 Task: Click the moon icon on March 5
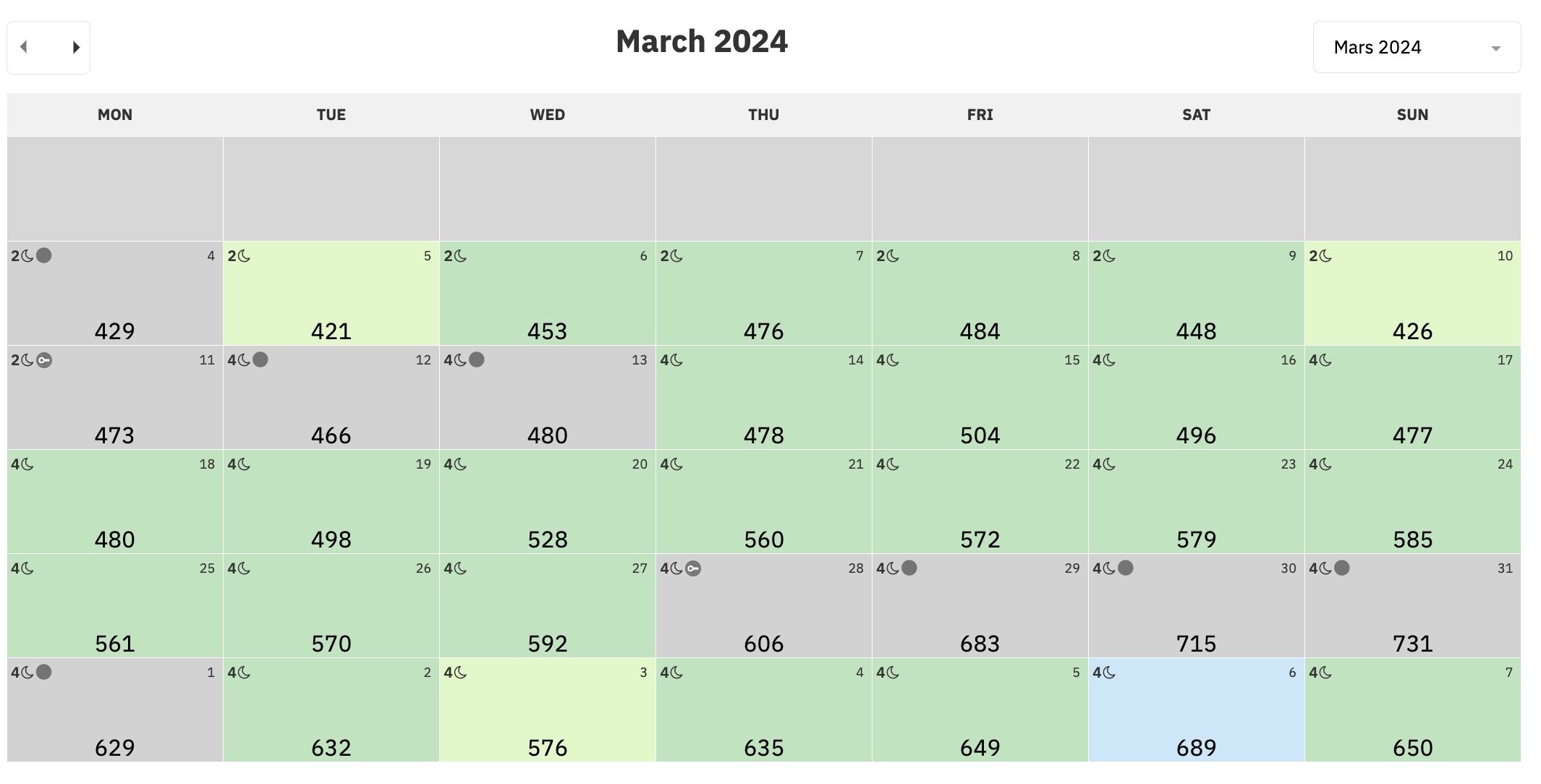click(245, 256)
